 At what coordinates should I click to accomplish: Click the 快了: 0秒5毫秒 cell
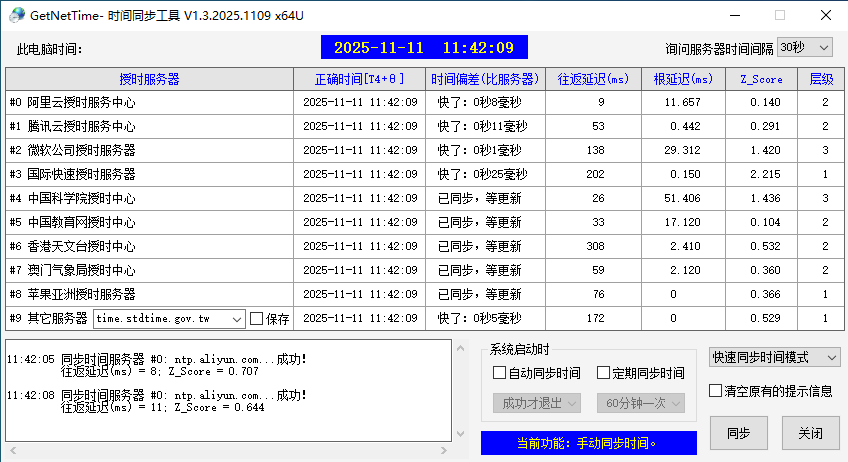[485, 318]
